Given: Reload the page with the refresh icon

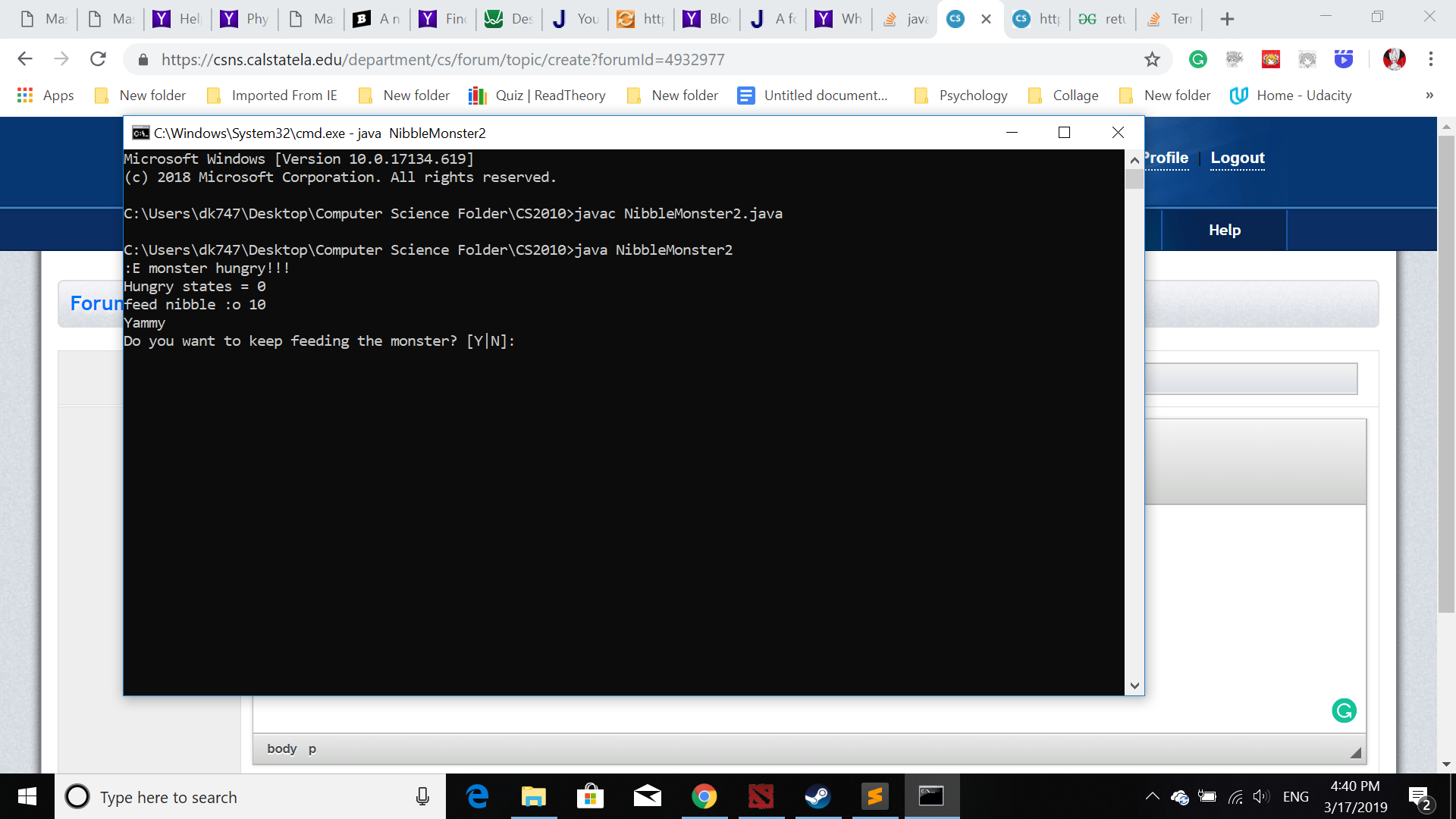Looking at the screenshot, I should pyautogui.click(x=98, y=59).
